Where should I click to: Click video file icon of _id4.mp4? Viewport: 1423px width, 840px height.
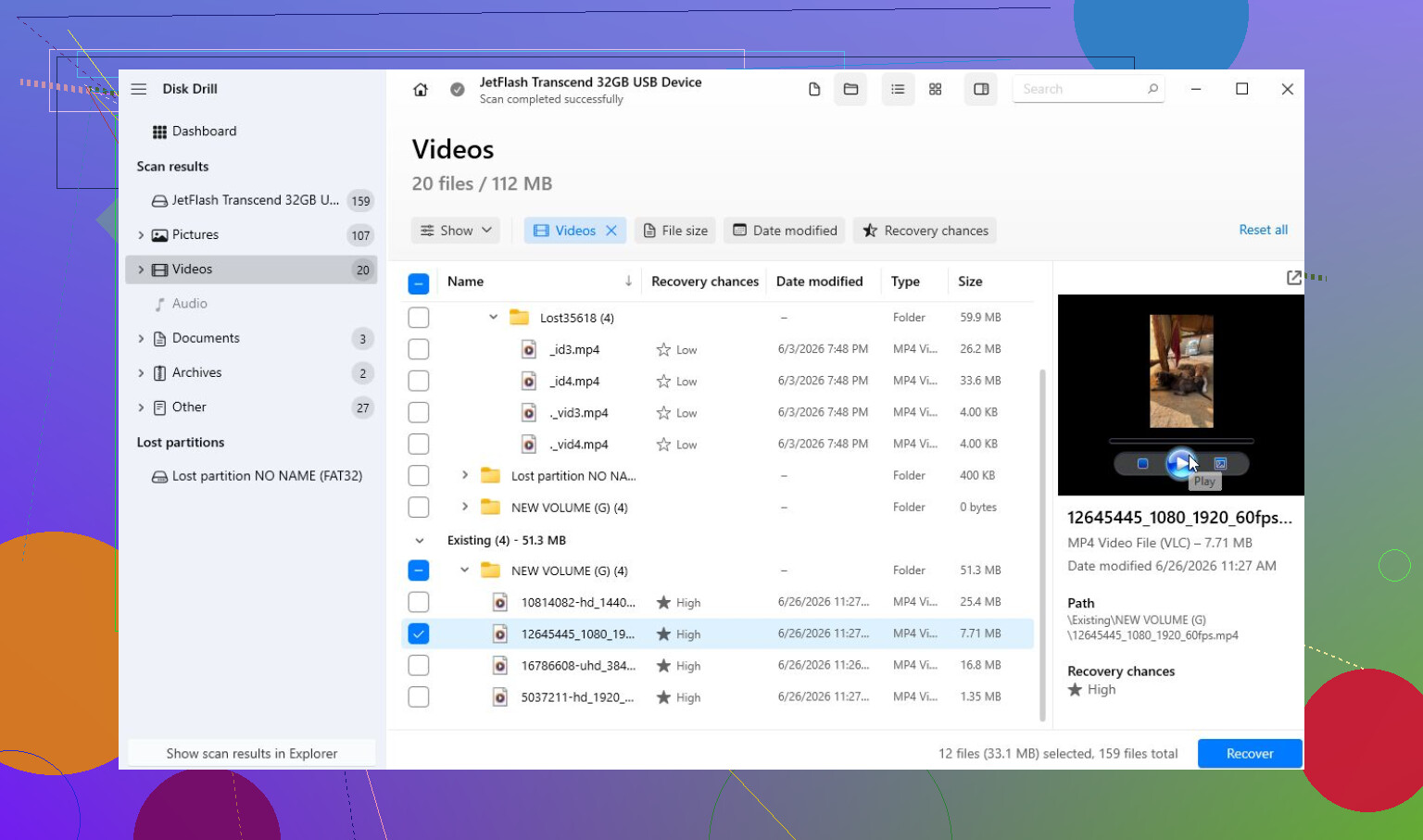point(529,381)
